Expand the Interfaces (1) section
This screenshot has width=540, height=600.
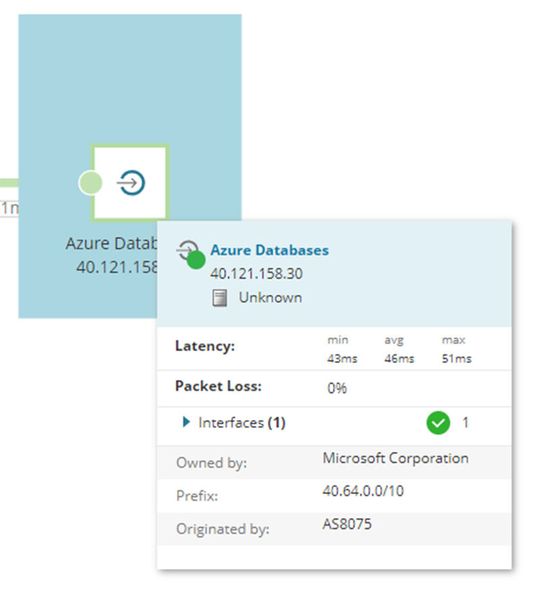coord(186,422)
